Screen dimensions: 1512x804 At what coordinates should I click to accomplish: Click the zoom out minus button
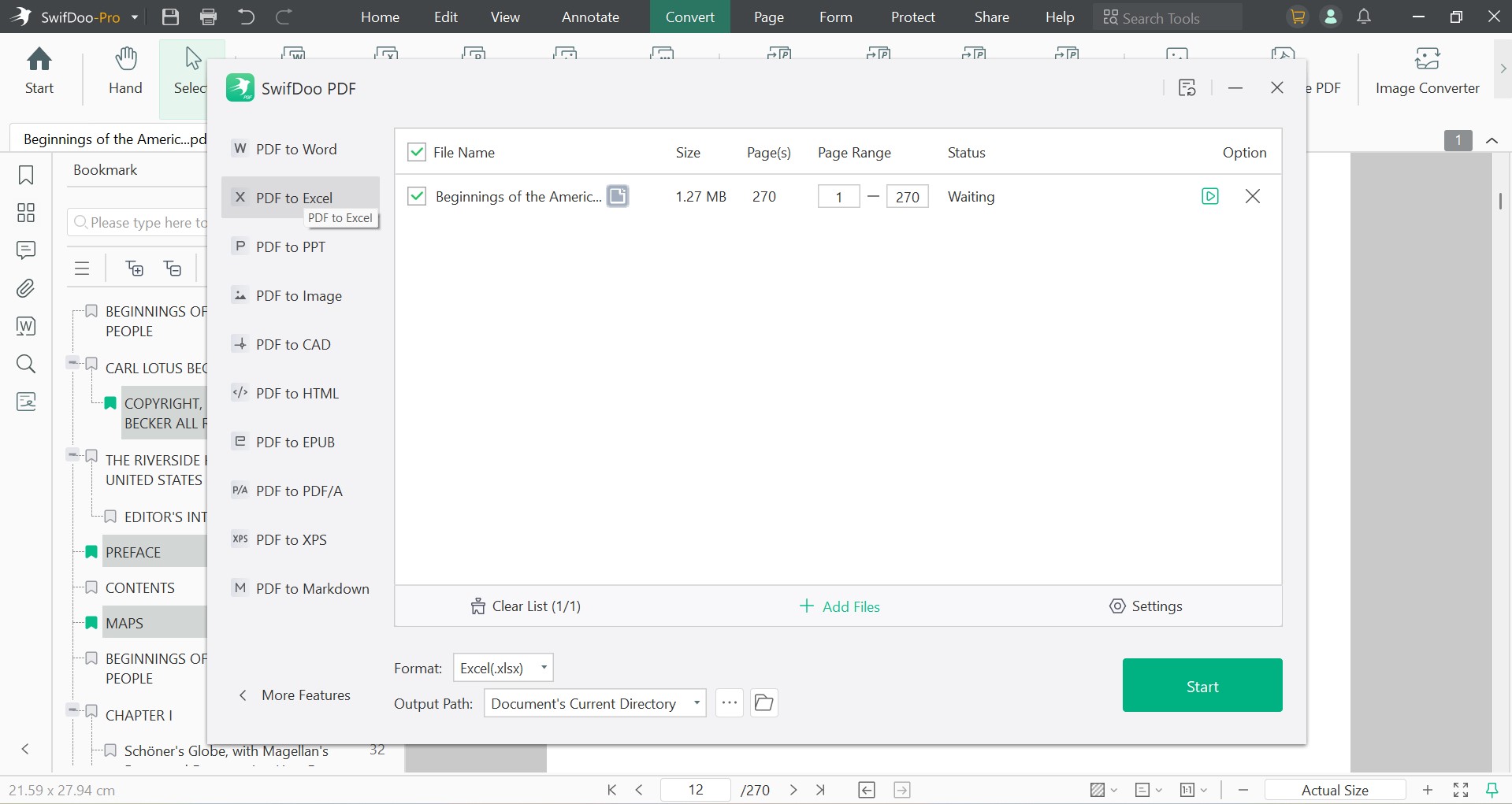[1243, 790]
